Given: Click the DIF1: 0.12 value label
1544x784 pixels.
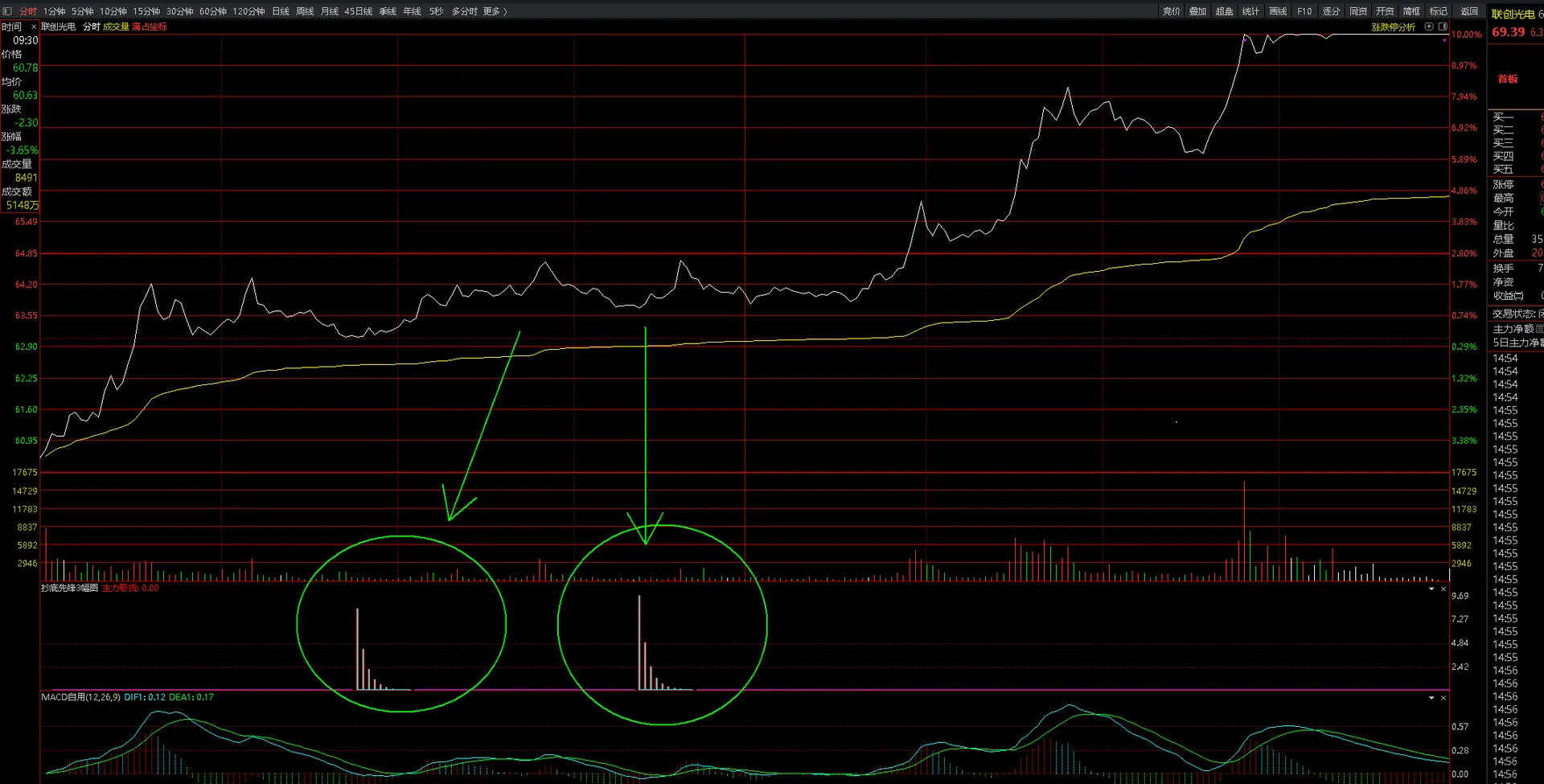Looking at the screenshot, I should pos(145,697).
